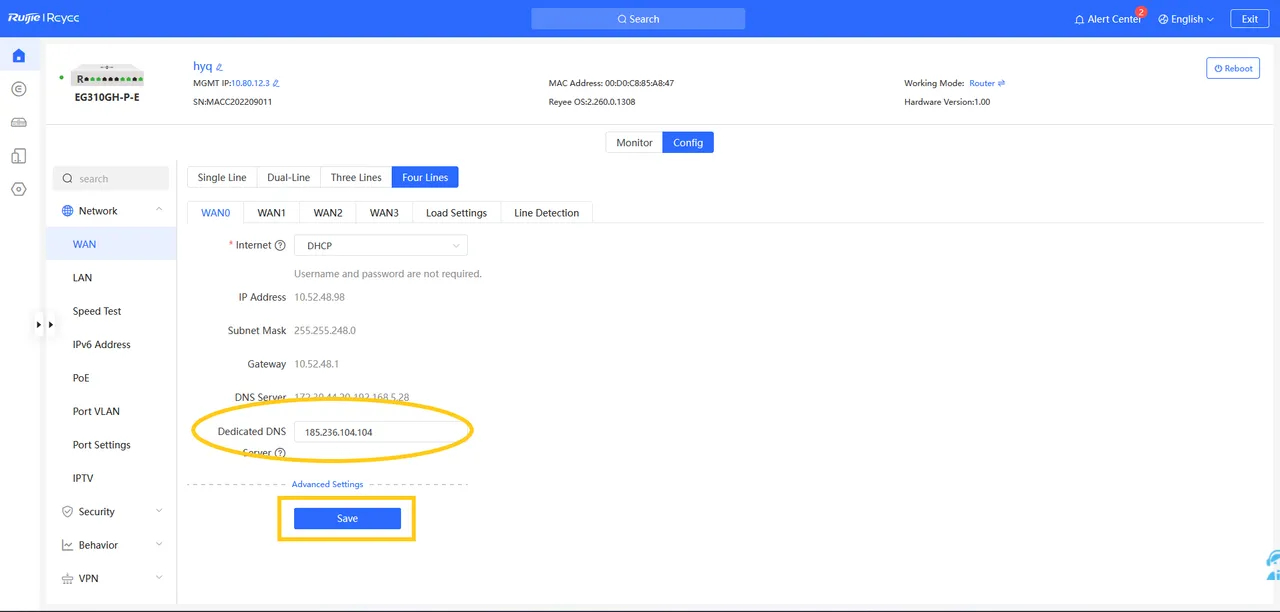Click the hexagon settings icon in left rail
1280x612 pixels.
pos(18,189)
